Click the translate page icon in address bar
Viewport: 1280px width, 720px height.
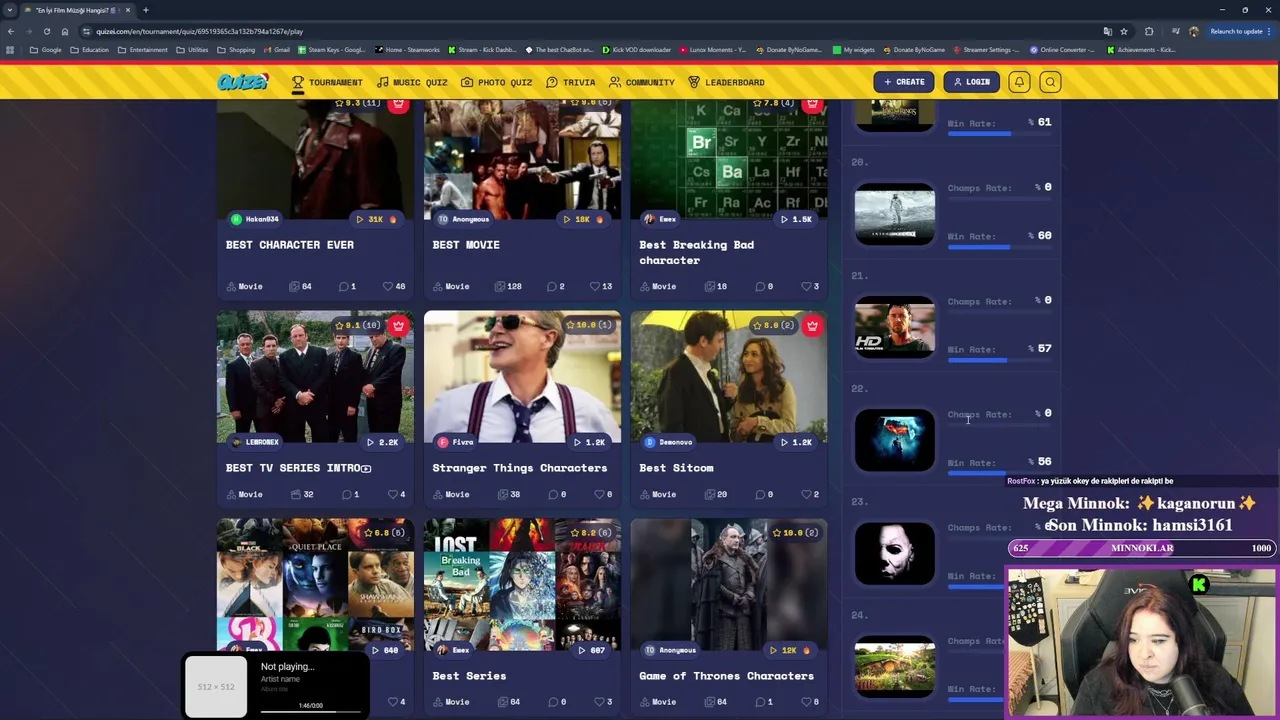point(1107,31)
